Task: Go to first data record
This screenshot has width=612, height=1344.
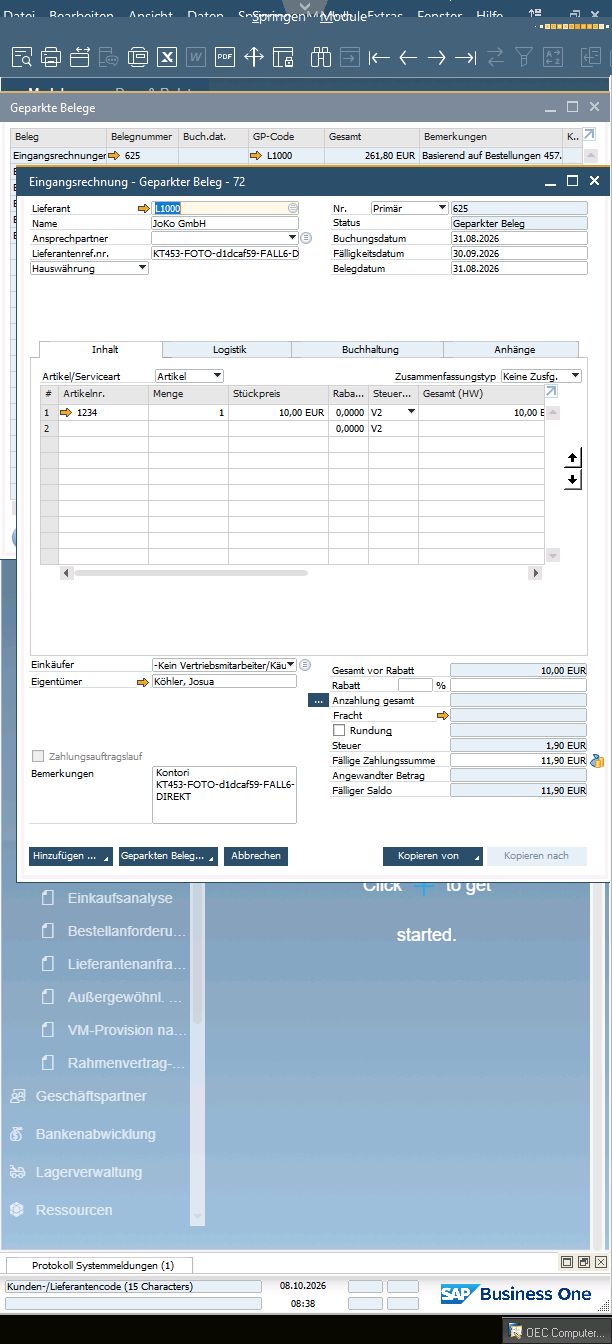Action: 379,57
